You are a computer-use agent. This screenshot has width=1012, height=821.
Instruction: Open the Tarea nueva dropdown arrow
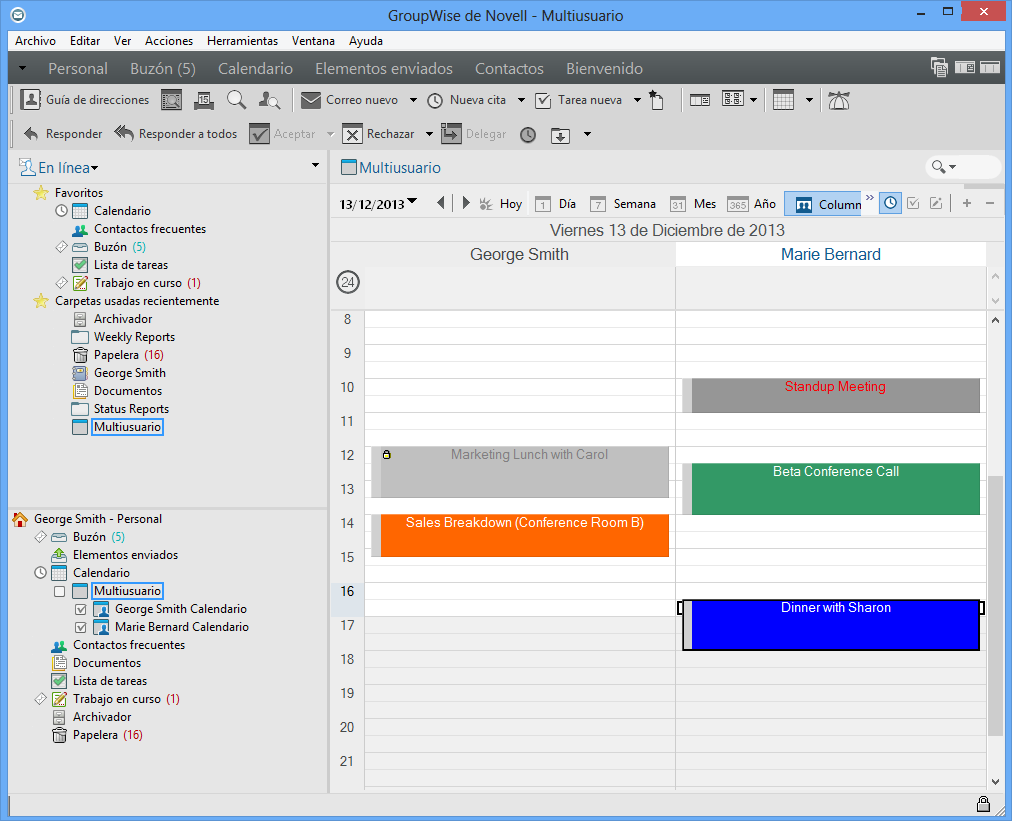(x=637, y=101)
